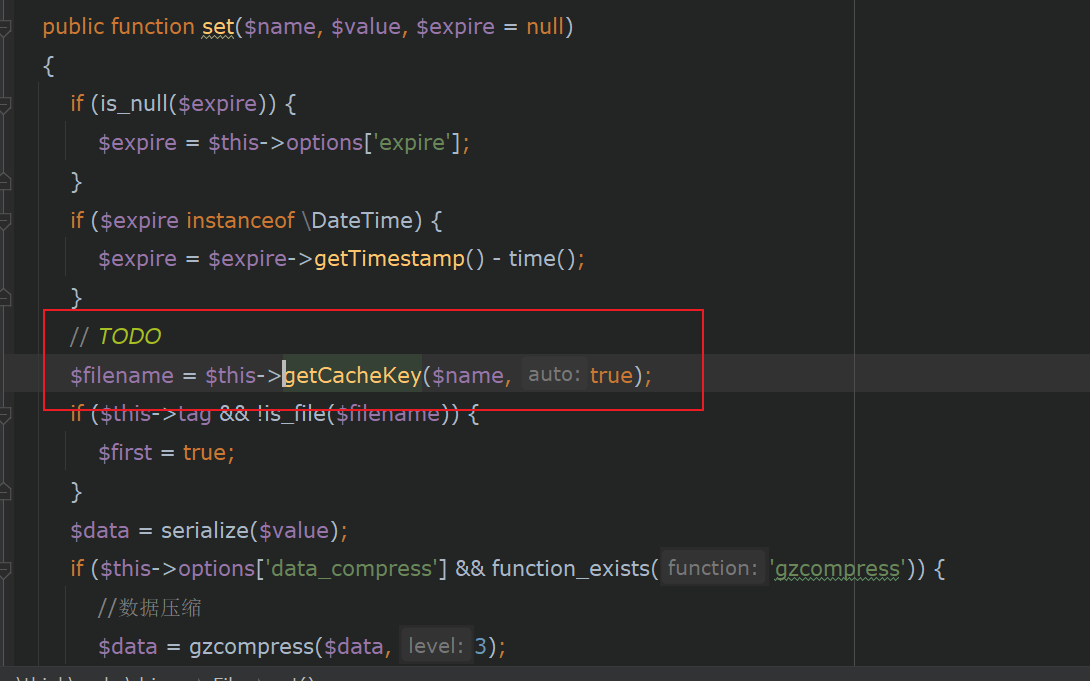Click fold end marker below $first = true

(x=5, y=491)
